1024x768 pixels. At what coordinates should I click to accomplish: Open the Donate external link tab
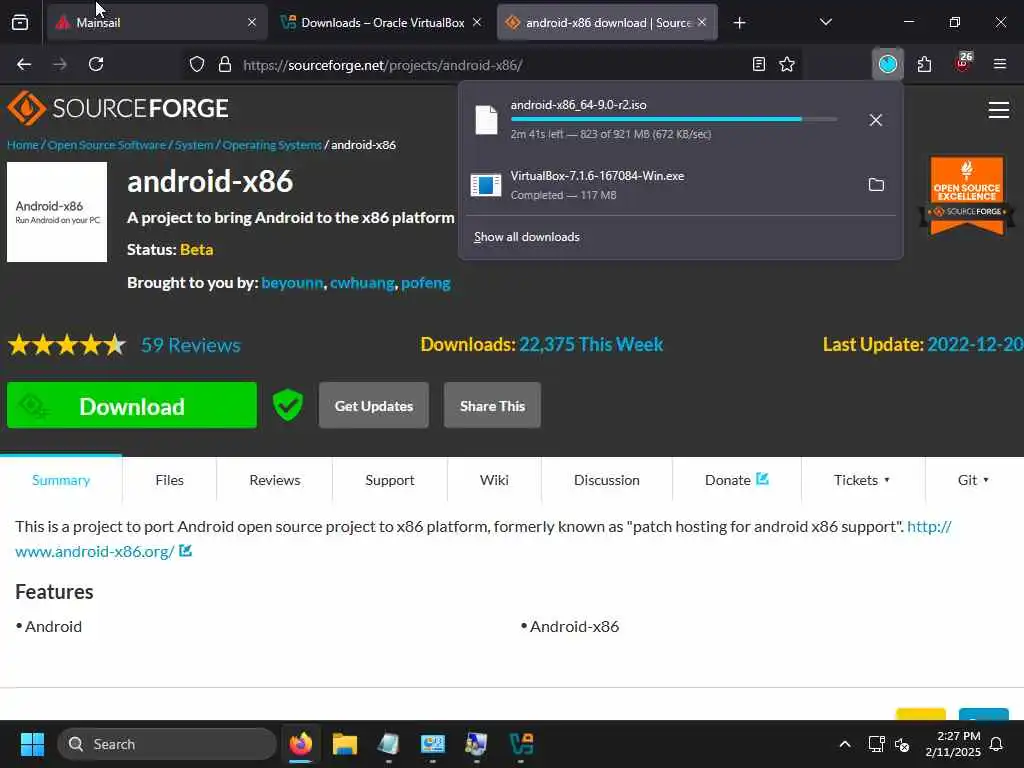[737, 480]
